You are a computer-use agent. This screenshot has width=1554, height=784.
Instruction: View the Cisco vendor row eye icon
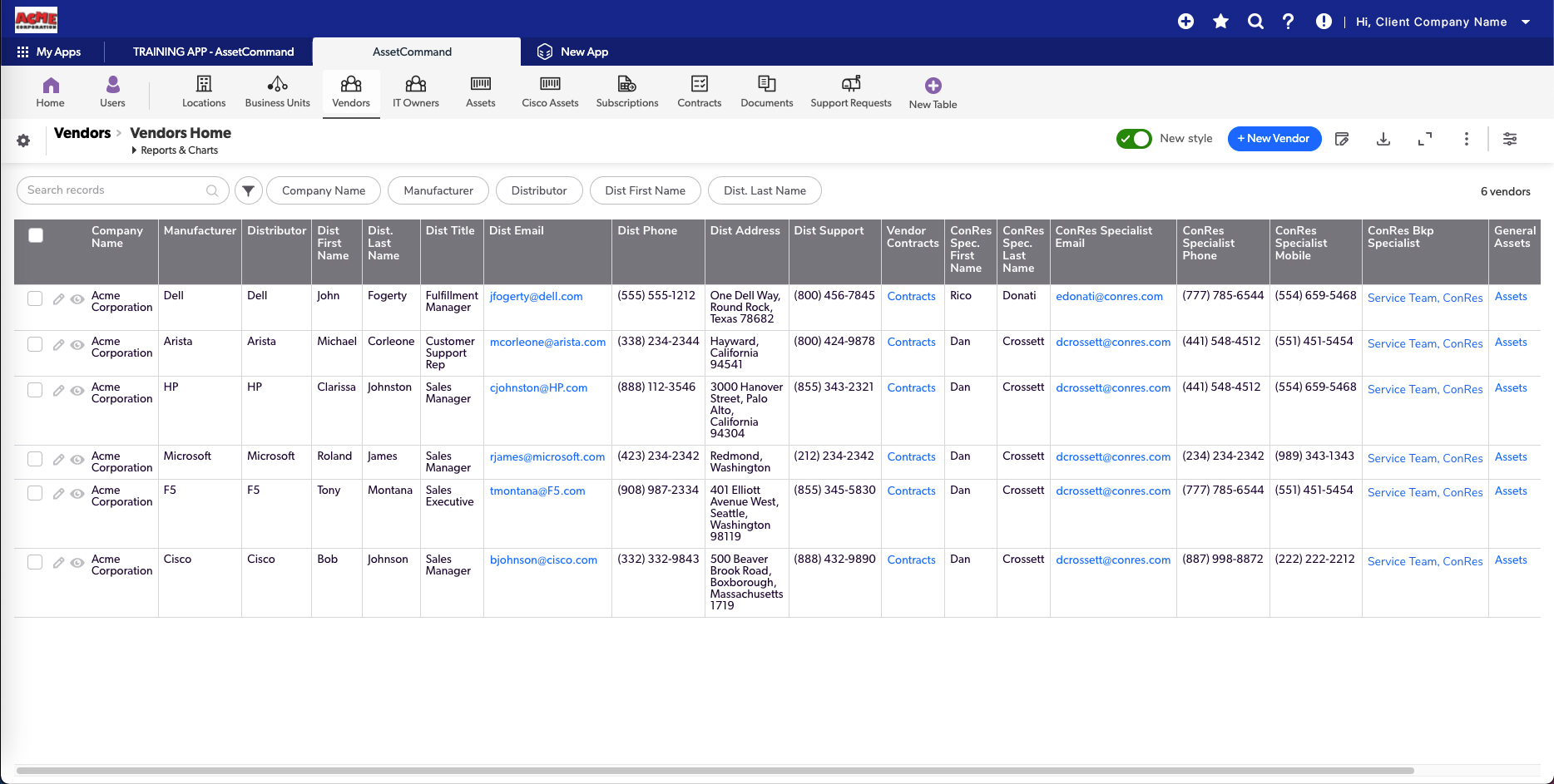tap(77, 563)
